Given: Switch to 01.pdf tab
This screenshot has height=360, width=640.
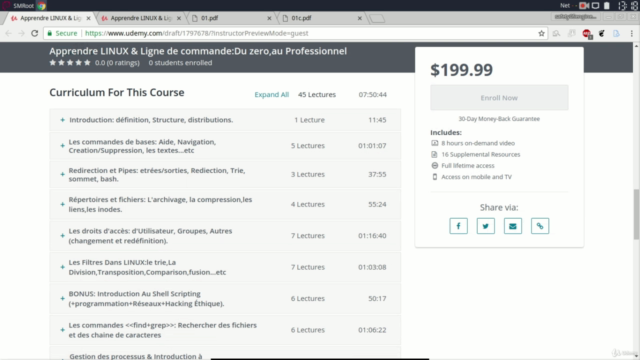Looking at the screenshot, I should [x=231, y=18].
